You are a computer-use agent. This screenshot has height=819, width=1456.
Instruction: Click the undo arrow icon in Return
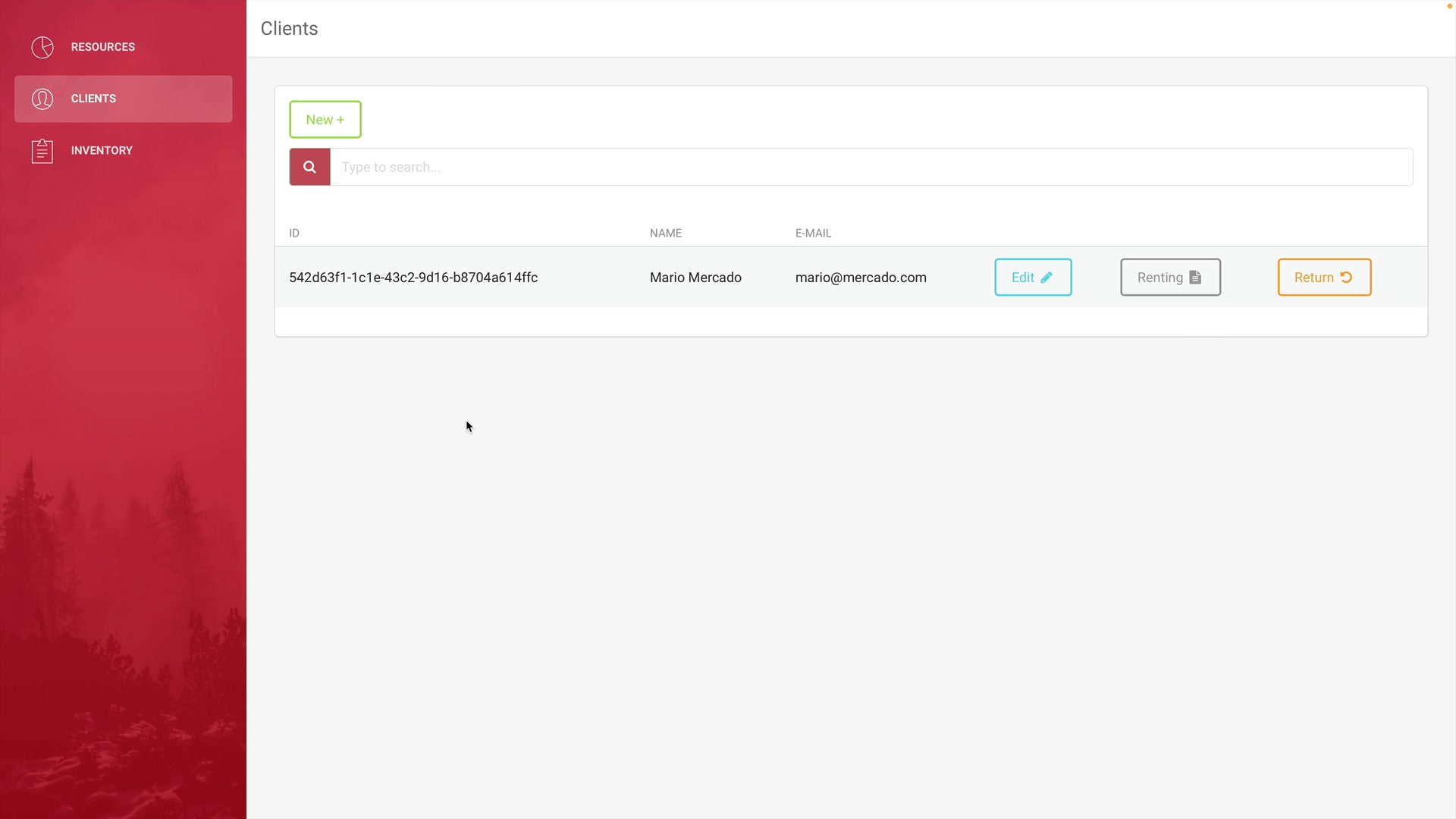pyautogui.click(x=1346, y=278)
